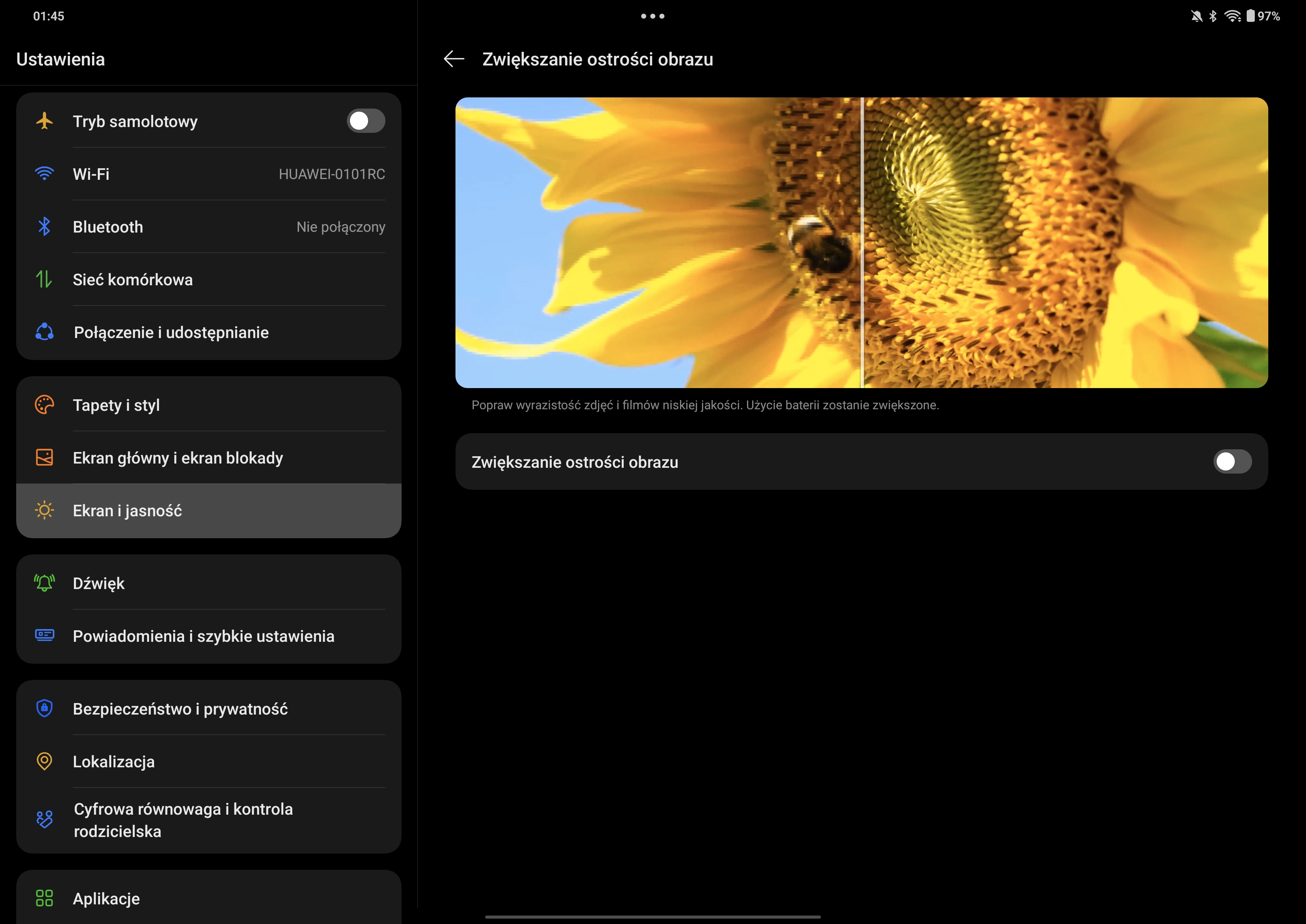Viewport: 1306px width, 924px height.
Task: Tap the Wi-Fi signal icon in settings
Action: click(44, 174)
